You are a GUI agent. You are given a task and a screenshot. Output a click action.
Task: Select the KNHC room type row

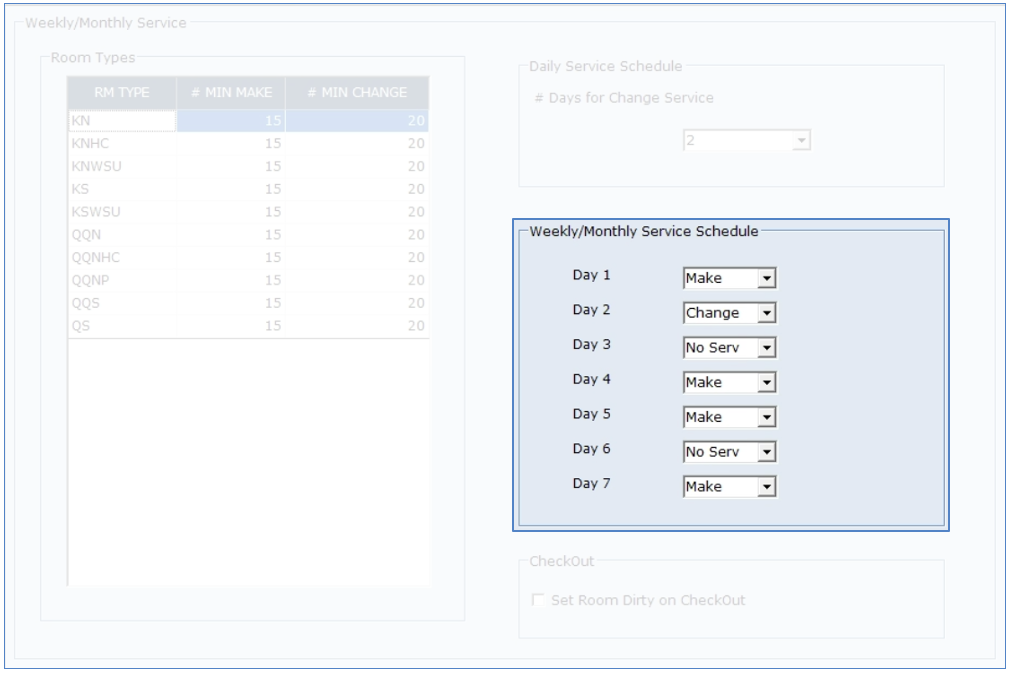coord(122,144)
